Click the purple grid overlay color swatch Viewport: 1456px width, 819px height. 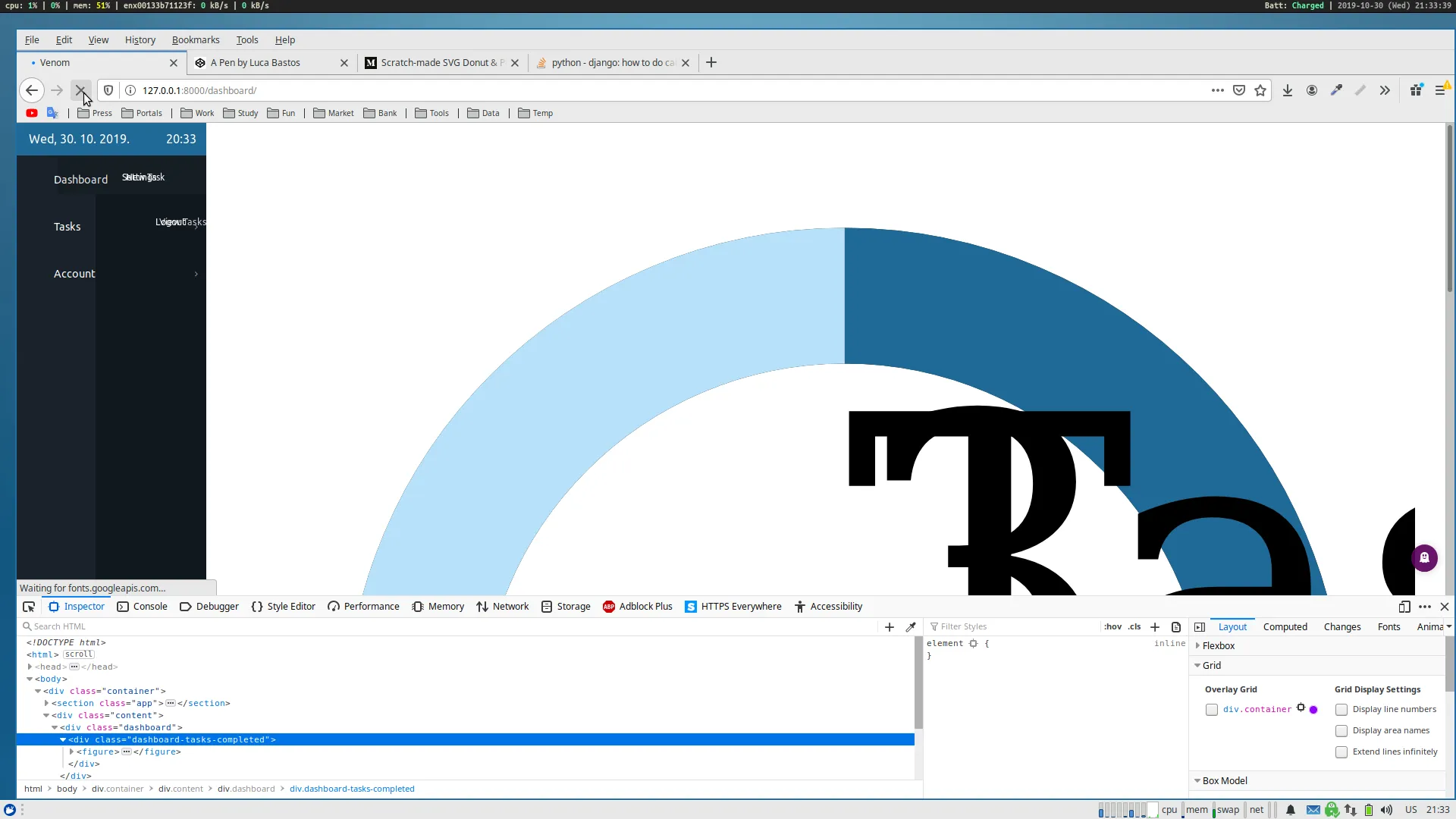[1313, 710]
